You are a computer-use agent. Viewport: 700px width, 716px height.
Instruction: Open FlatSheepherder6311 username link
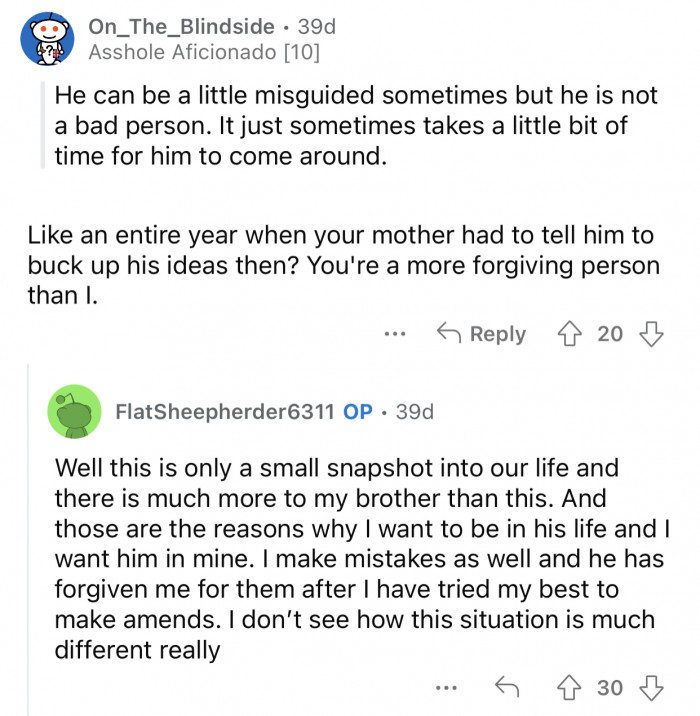tap(225, 412)
